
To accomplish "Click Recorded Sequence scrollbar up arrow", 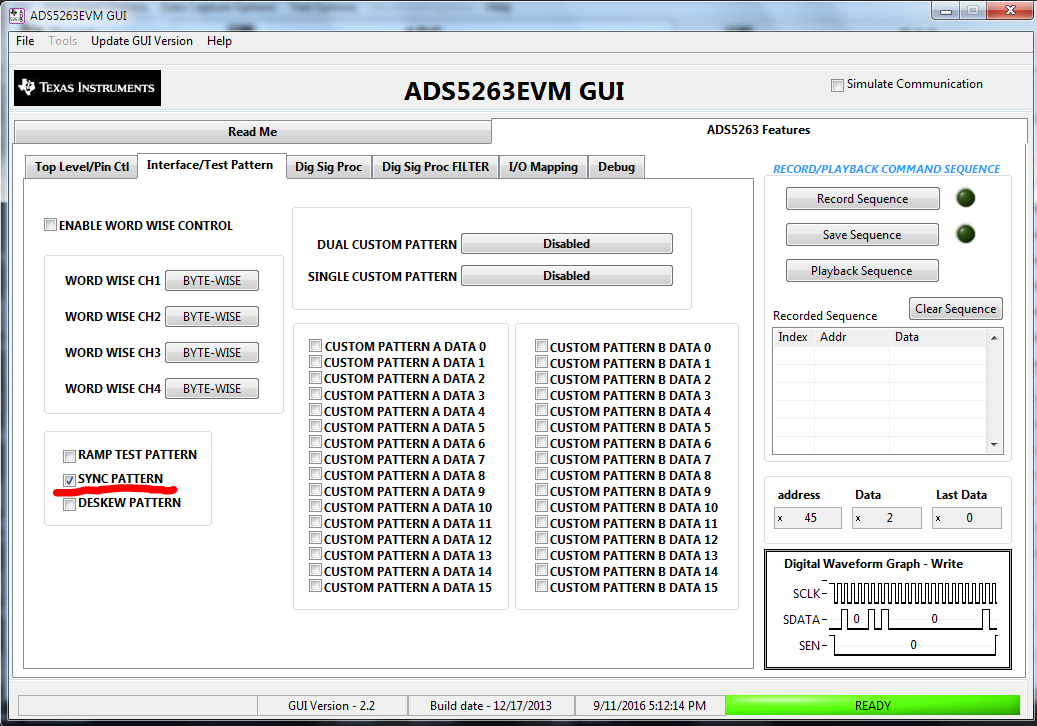I will (994, 338).
